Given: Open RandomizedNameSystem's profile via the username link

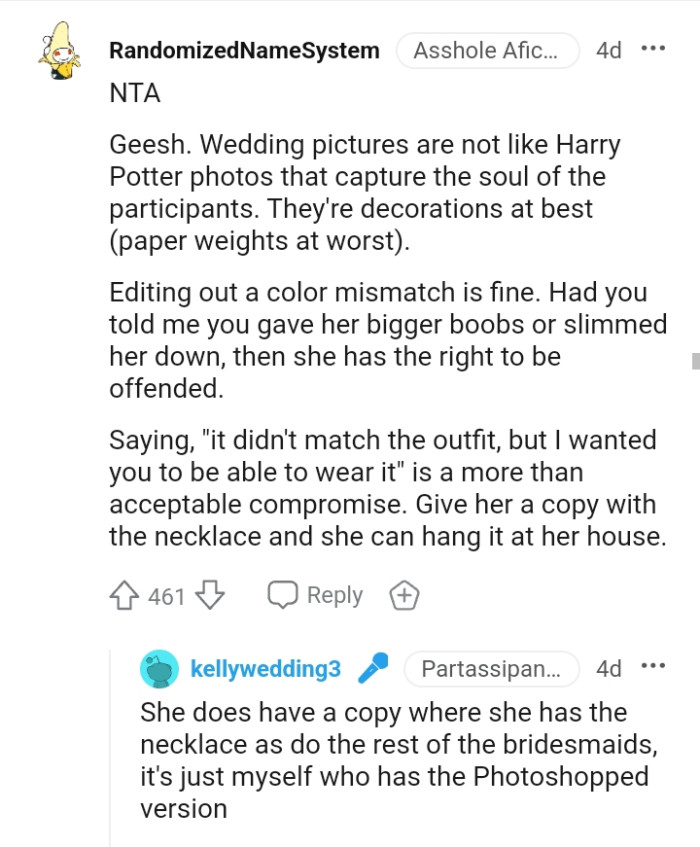Looking at the screenshot, I should [x=245, y=50].
